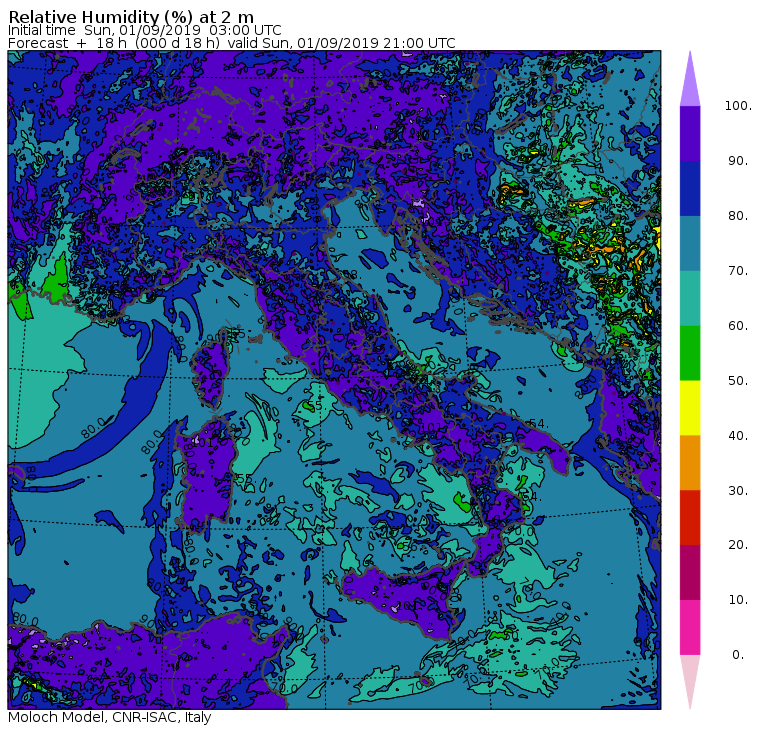The image size is (760, 731).
Task: Click the "30." colorbar label
Action: 738,491
